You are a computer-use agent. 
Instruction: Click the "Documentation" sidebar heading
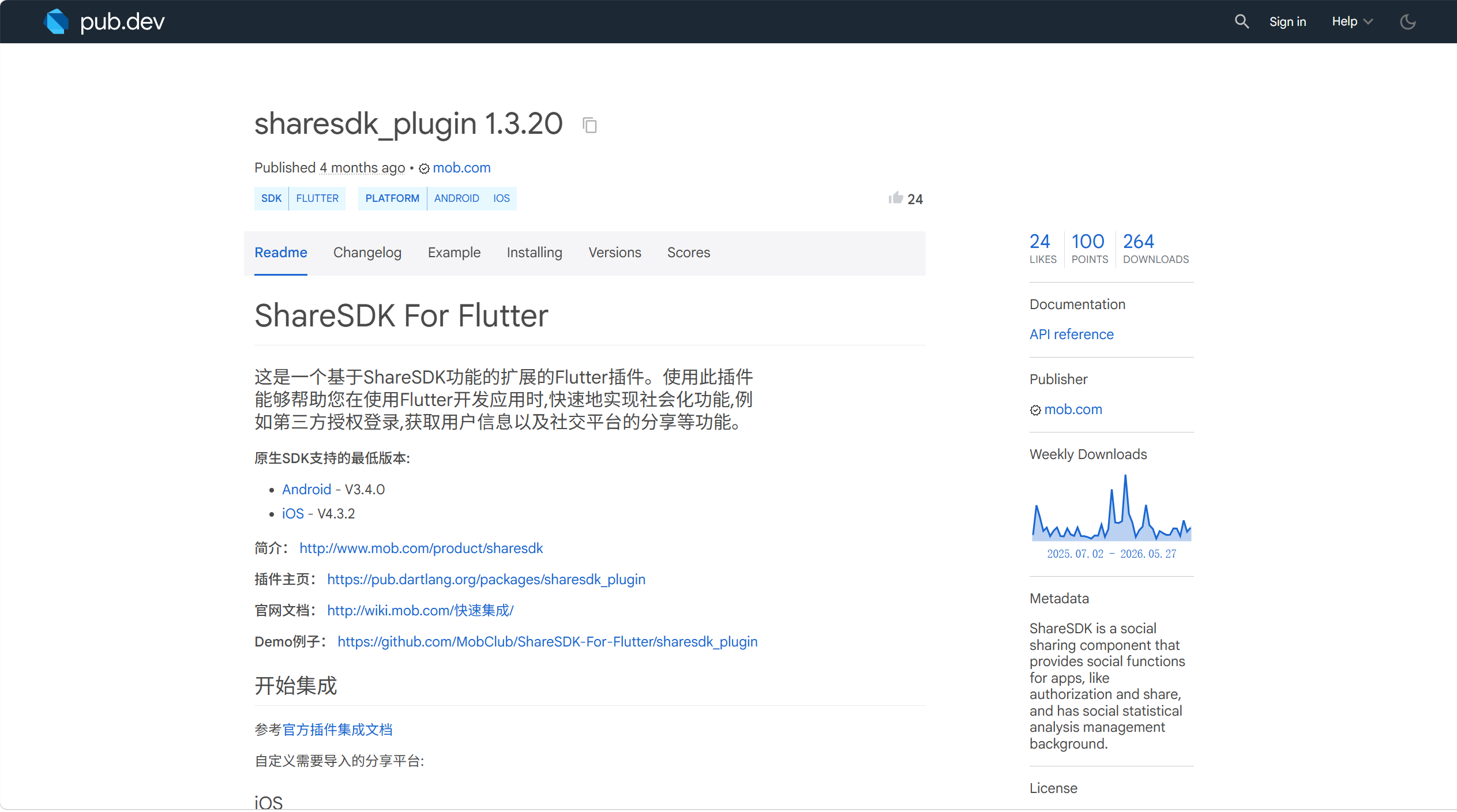click(x=1077, y=304)
